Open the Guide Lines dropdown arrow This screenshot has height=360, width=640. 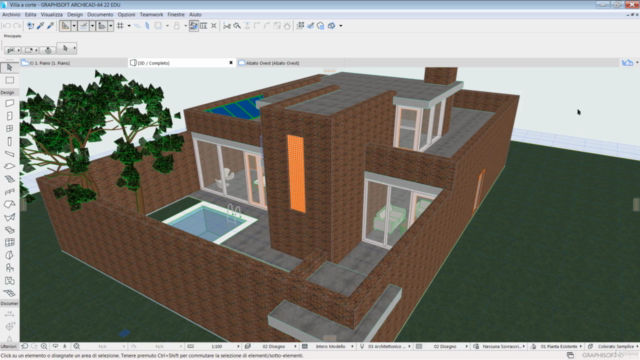click(74, 26)
